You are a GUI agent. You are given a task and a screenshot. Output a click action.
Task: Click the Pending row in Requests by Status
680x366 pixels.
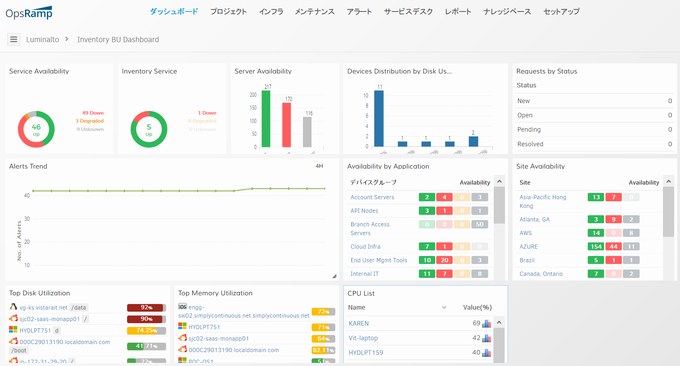[x=594, y=129]
